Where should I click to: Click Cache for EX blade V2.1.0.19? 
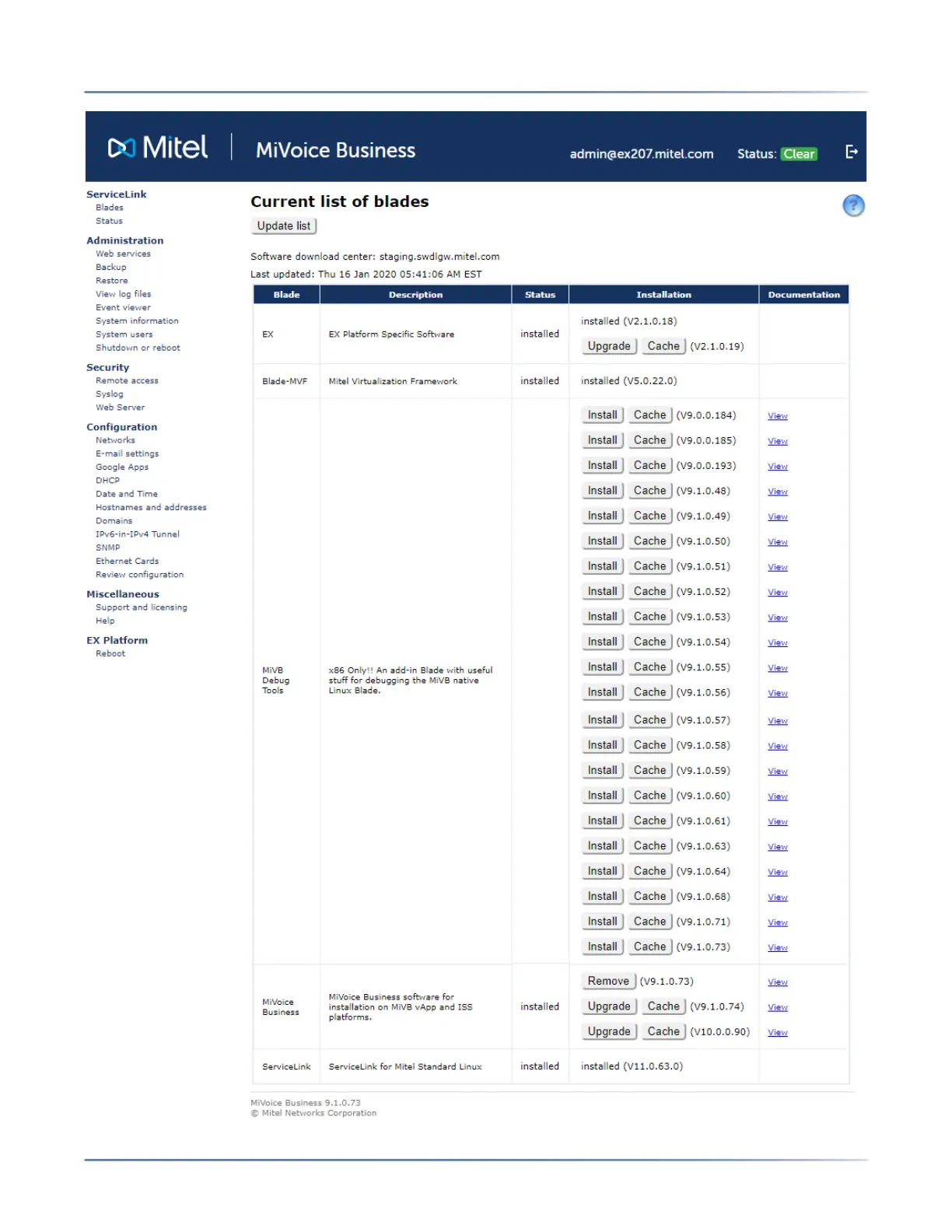pyautogui.click(x=663, y=346)
